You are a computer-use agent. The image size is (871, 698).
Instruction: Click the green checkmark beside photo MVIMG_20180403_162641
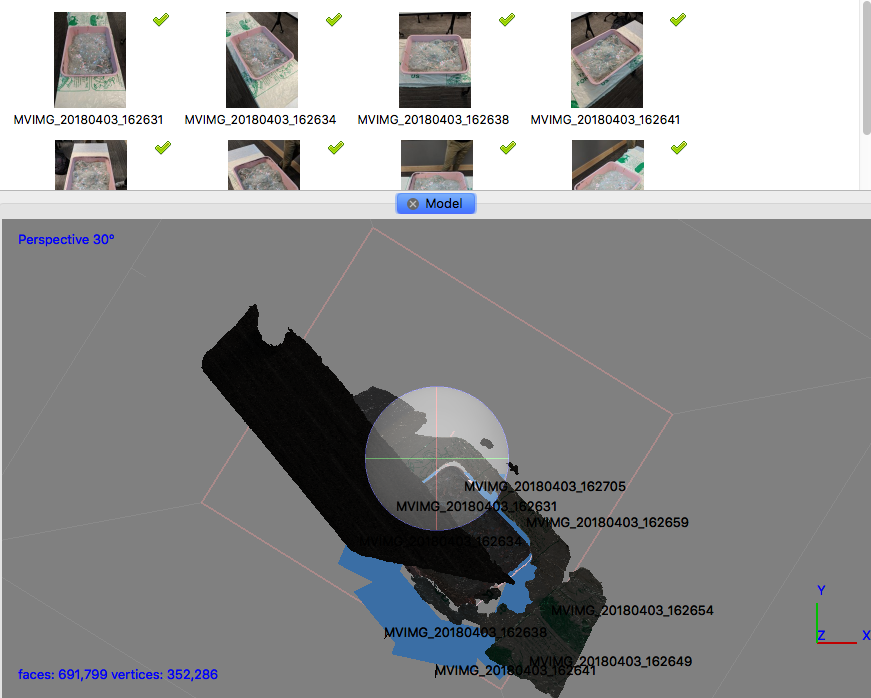[678, 20]
